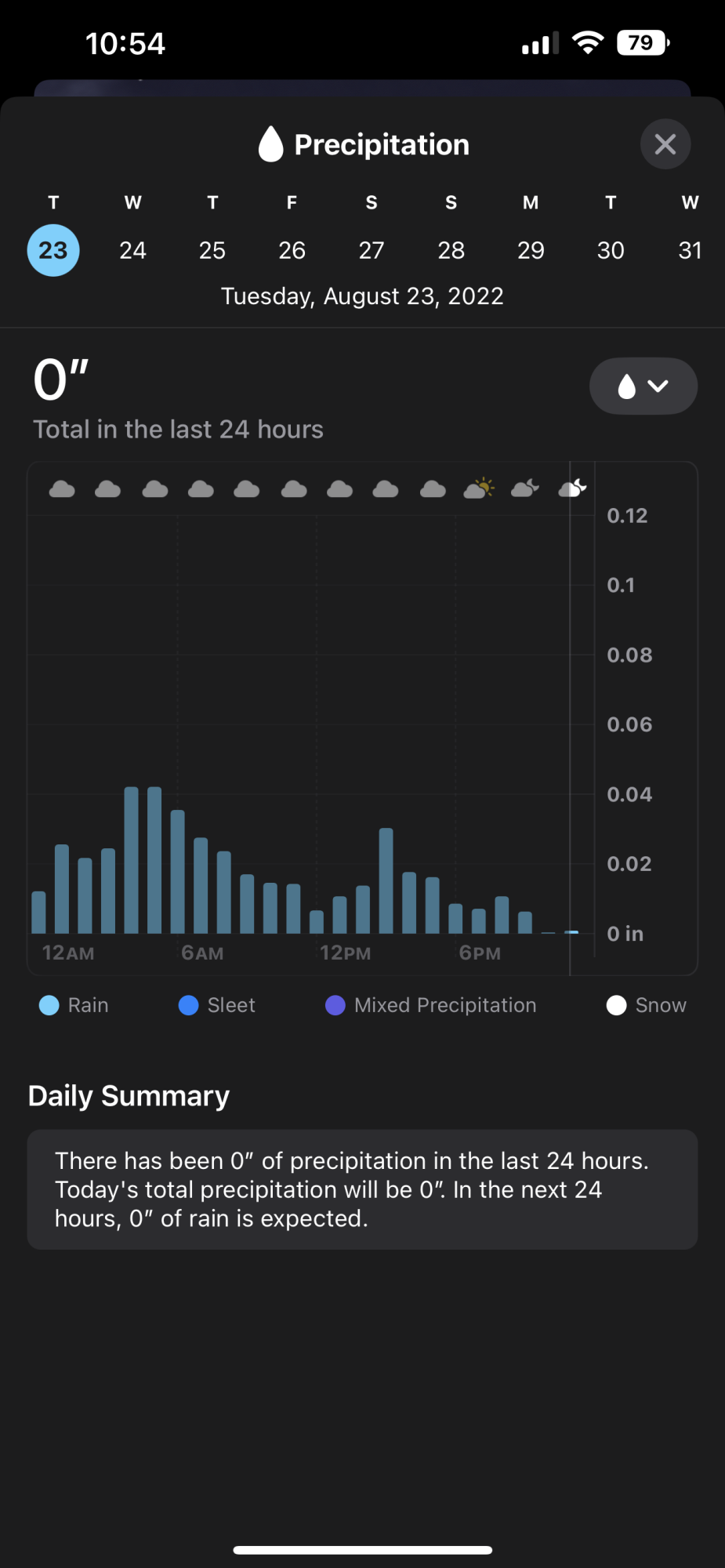Image resolution: width=725 pixels, height=1568 pixels.
Task: Tap the battery indicator in status bar
Action: click(643, 42)
